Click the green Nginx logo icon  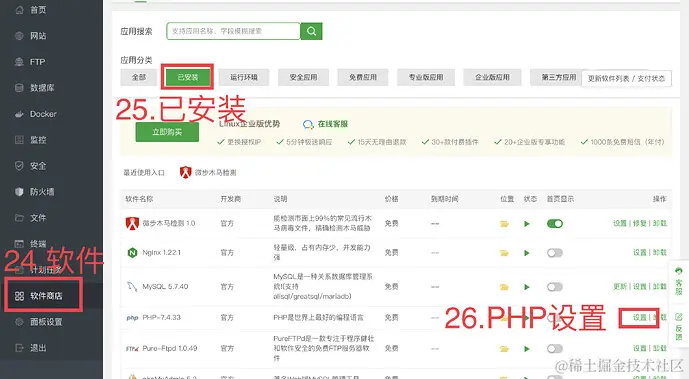point(132,253)
